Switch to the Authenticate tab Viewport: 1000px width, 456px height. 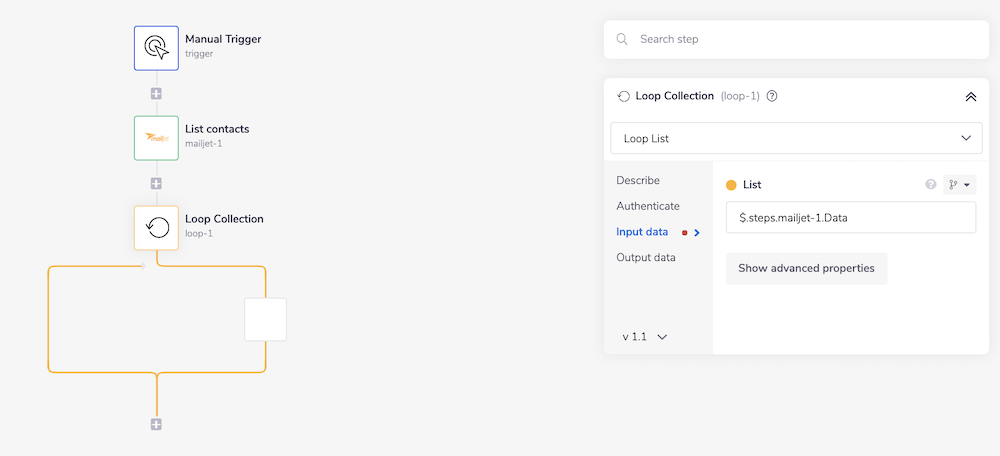[x=648, y=206]
